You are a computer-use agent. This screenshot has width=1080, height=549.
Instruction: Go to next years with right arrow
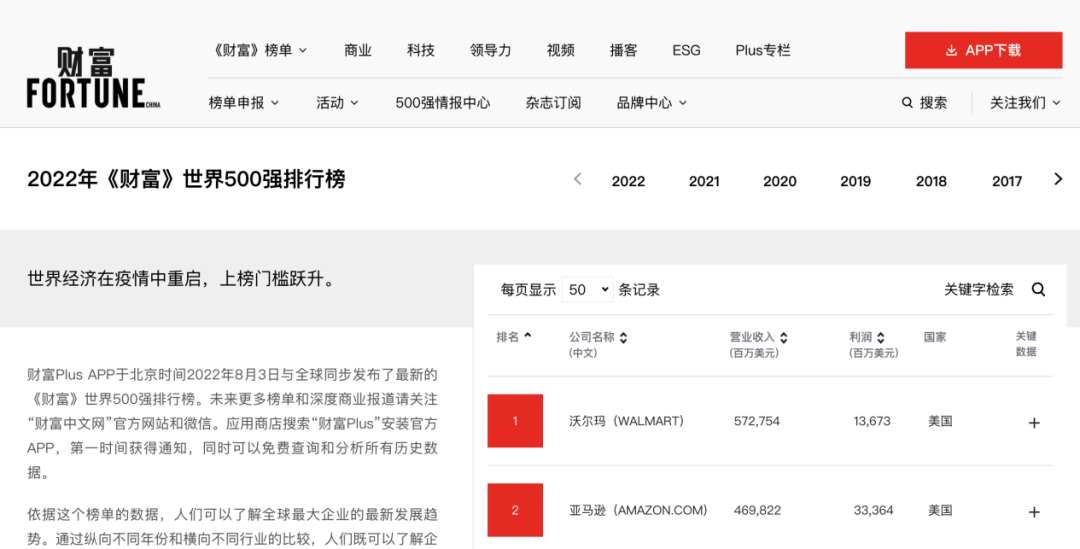coord(1059,180)
